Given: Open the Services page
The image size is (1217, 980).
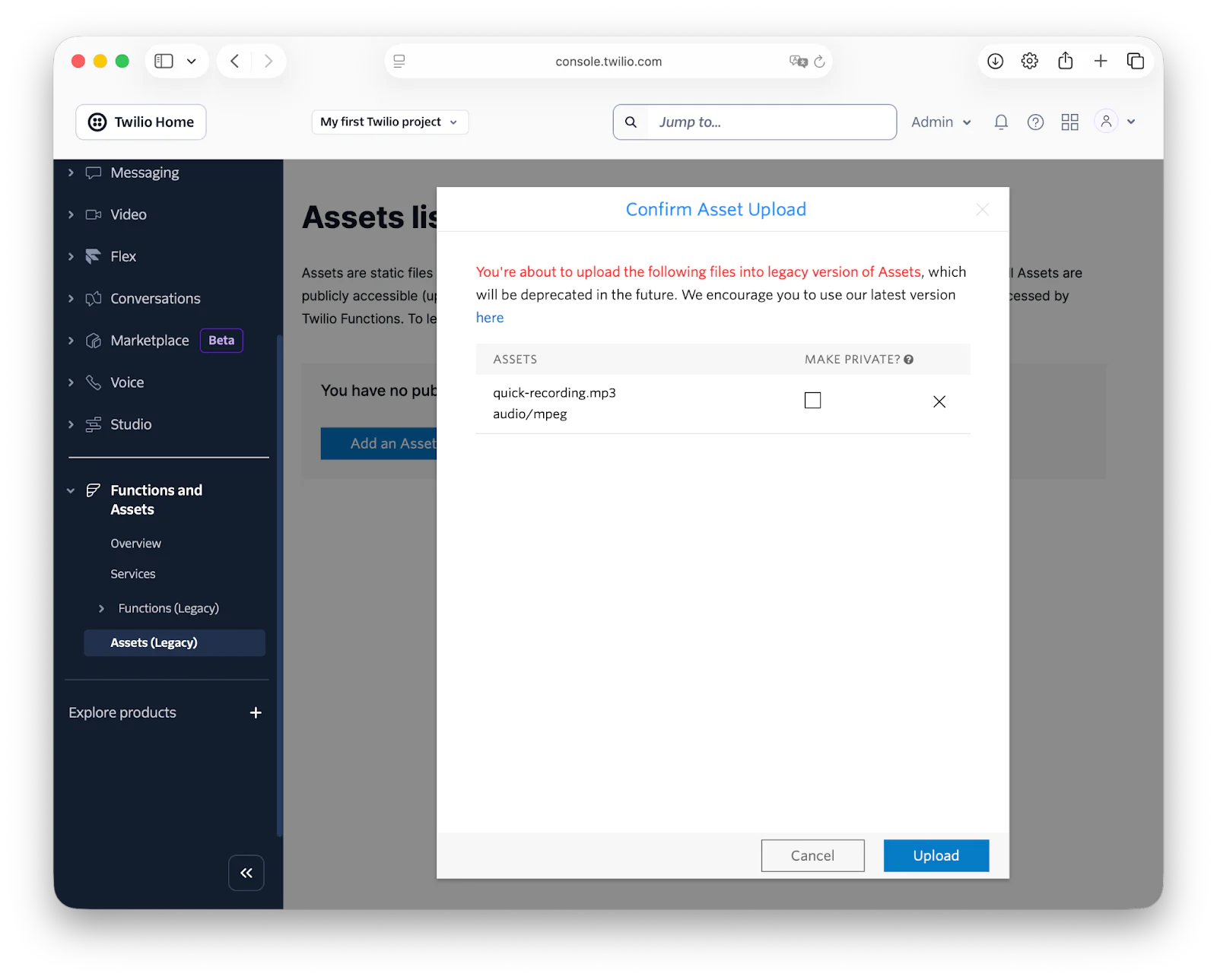Looking at the screenshot, I should click(x=132, y=574).
